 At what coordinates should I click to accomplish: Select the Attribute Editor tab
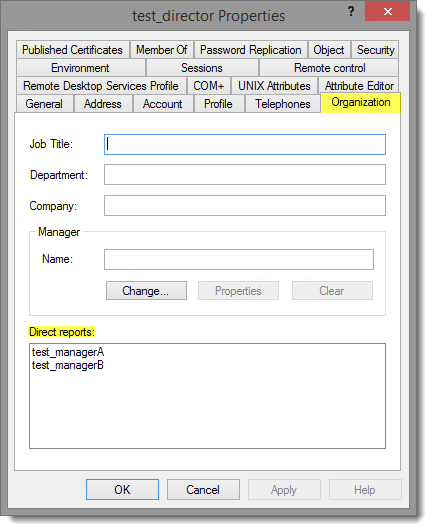pyautogui.click(x=359, y=86)
